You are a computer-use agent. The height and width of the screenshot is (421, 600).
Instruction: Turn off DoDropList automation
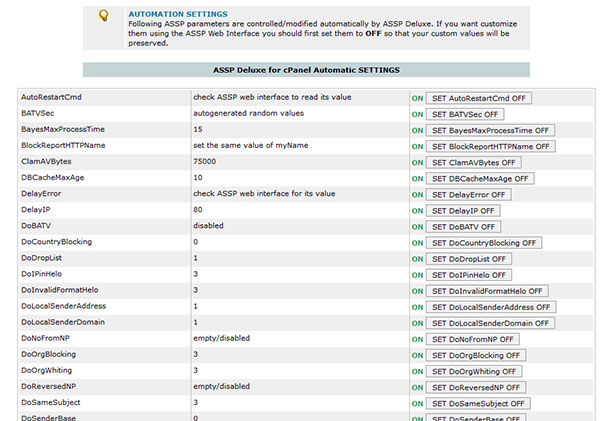click(x=469, y=259)
